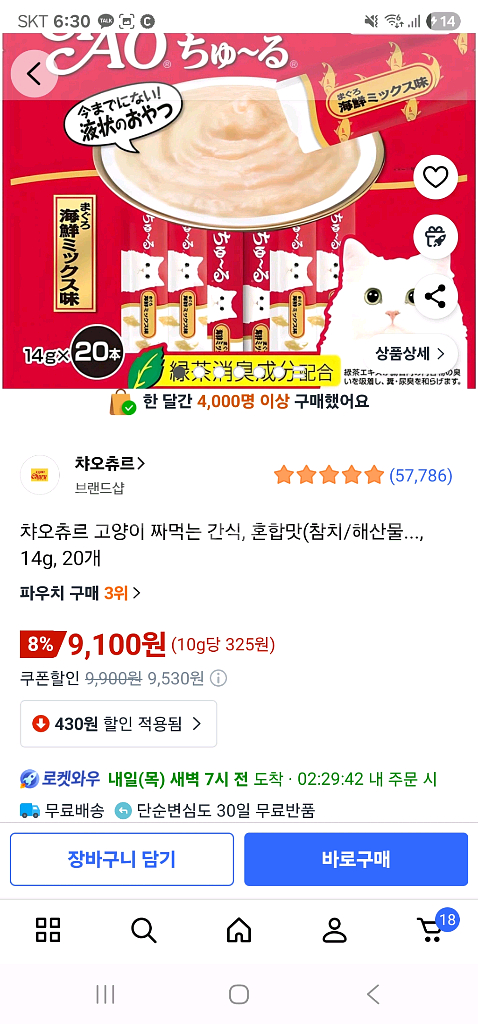478x1024 pixels.
Task: Open share options via share icon
Action: click(x=436, y=296)
